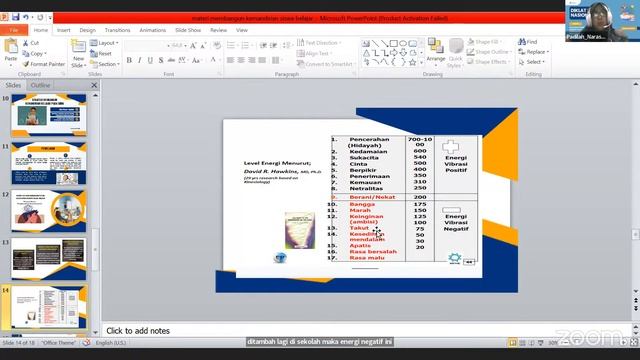The height and width of the screenshot is (360, 640).
Task: Click the font color button
Action: (x=213, y=60)
